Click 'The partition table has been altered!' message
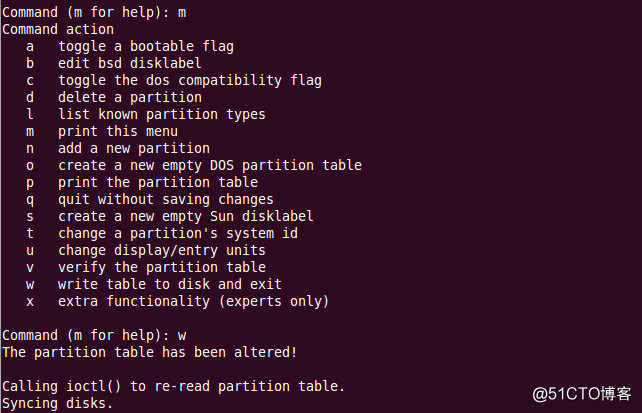 click(150, 352)
